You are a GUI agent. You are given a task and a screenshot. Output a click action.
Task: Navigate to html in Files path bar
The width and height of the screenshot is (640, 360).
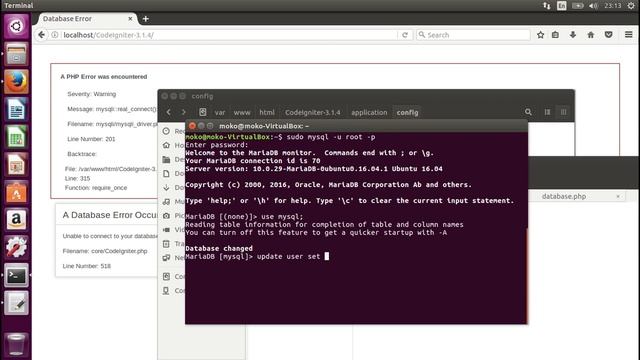click(267, 112)
